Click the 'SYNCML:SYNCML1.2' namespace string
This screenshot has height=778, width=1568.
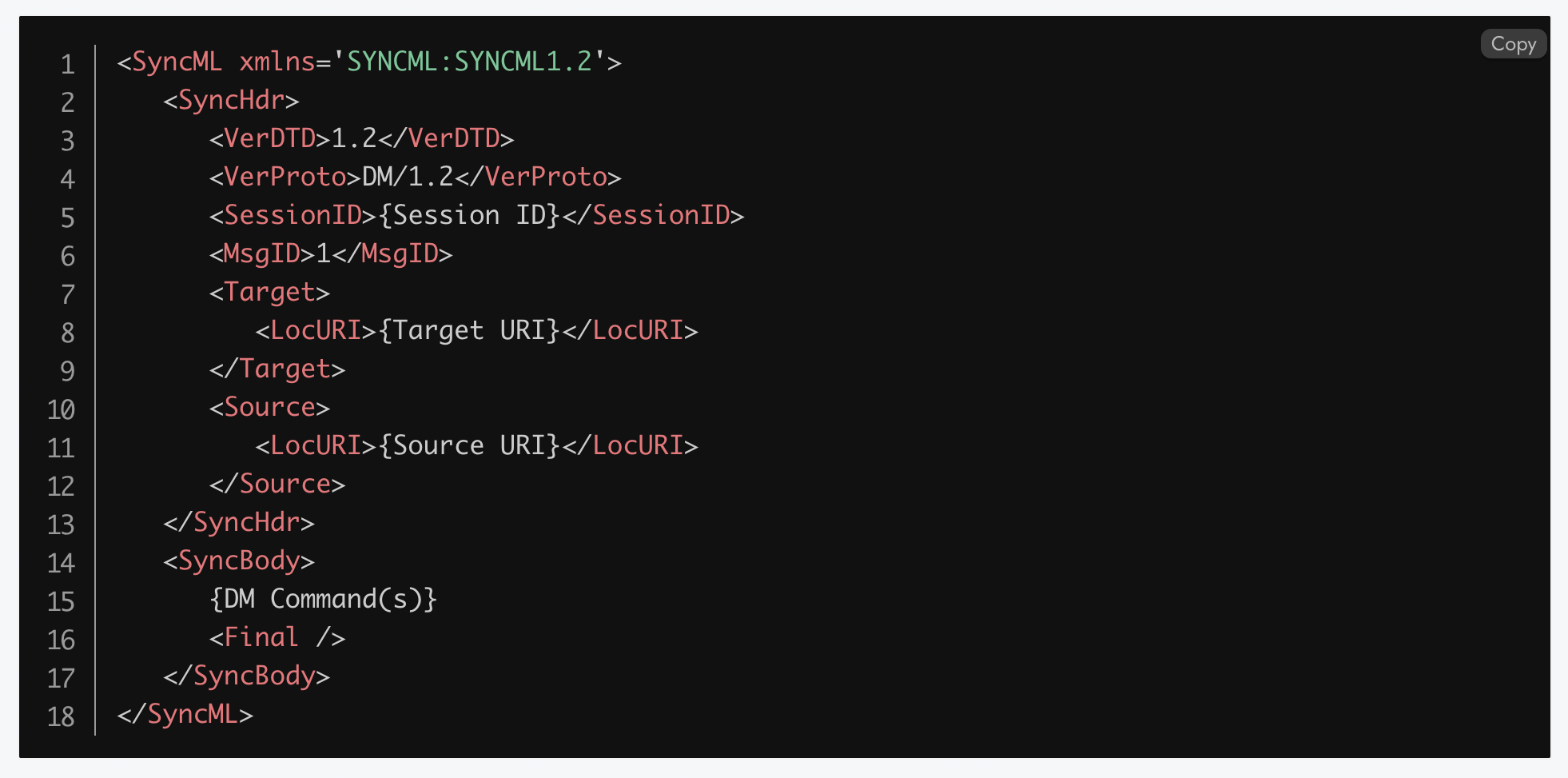[469, 62]
